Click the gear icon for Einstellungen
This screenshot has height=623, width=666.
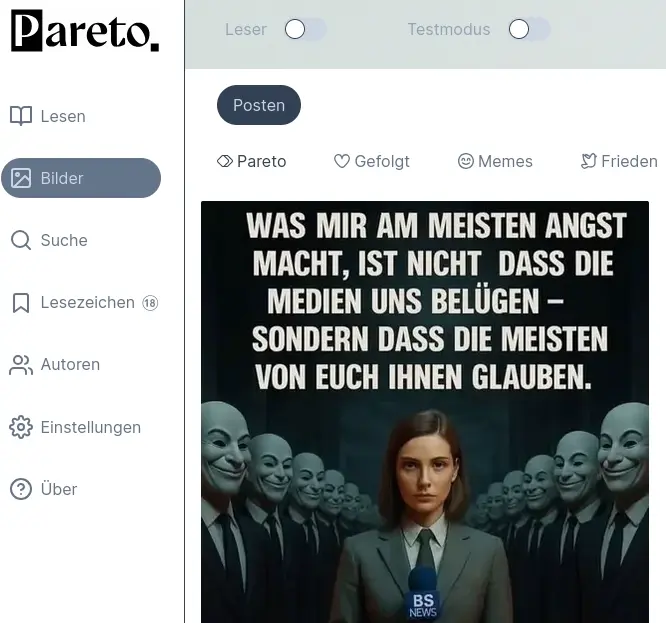tap(21, 427)
